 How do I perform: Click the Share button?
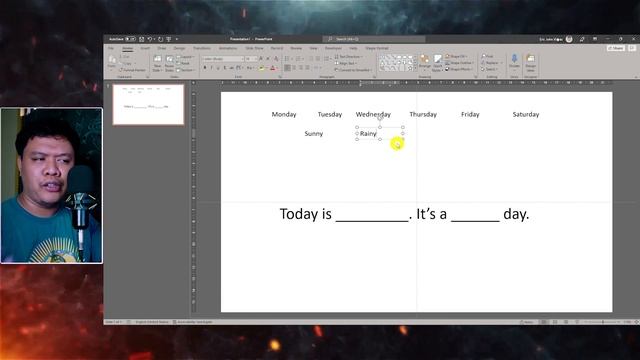click(616, 48)
